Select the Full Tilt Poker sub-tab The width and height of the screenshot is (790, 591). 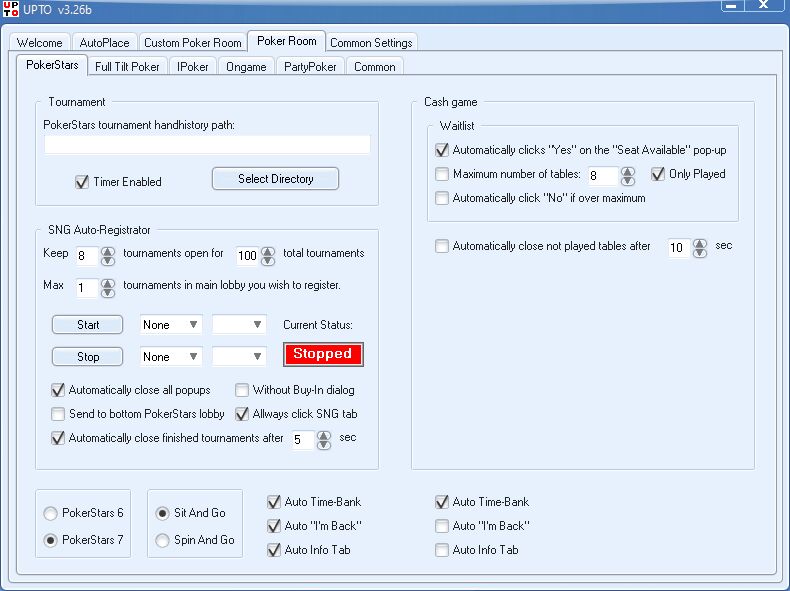coord(127,67)
